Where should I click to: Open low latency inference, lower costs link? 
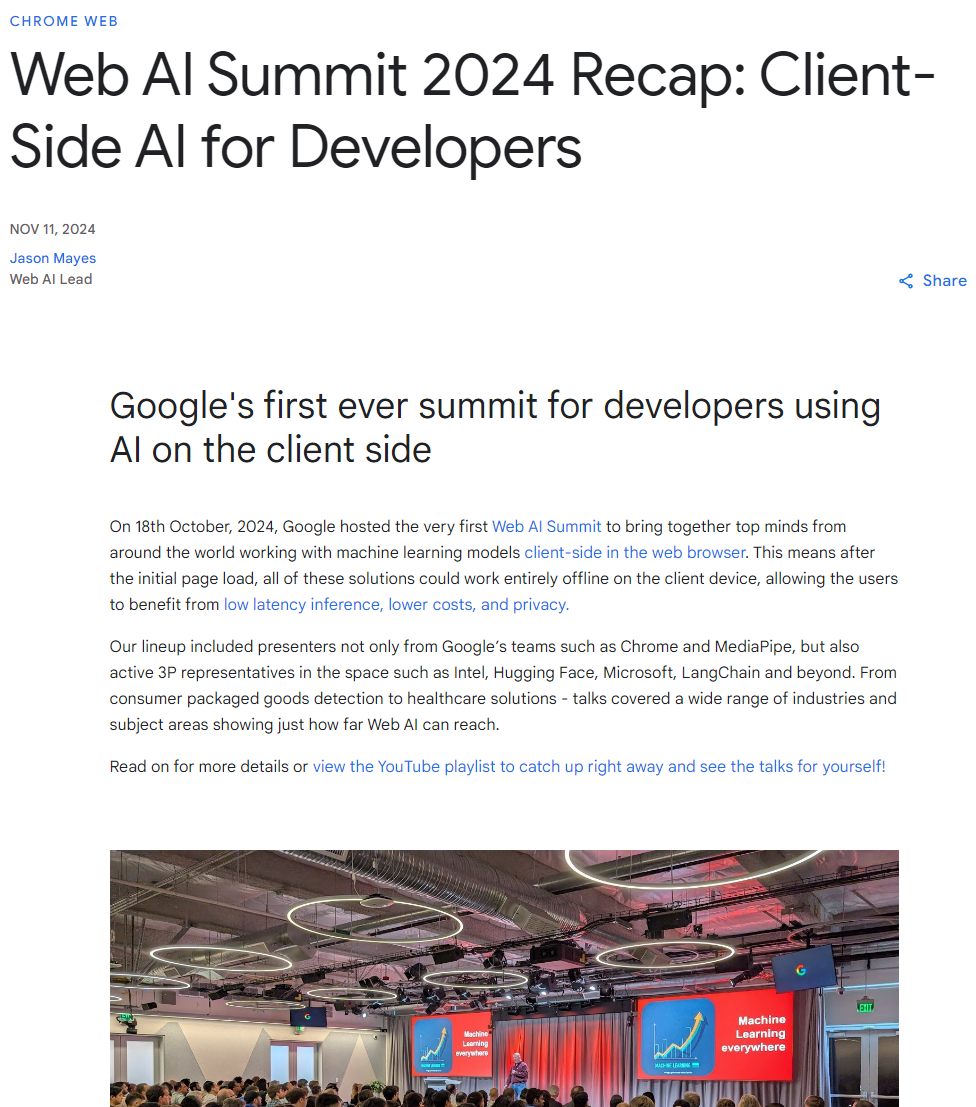(x=396, y=605)
